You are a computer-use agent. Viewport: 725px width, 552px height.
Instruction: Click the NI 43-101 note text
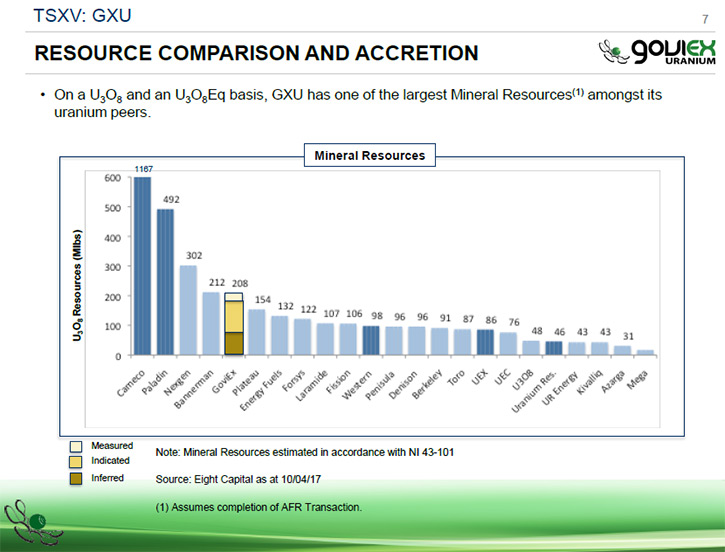pos(305,452)
